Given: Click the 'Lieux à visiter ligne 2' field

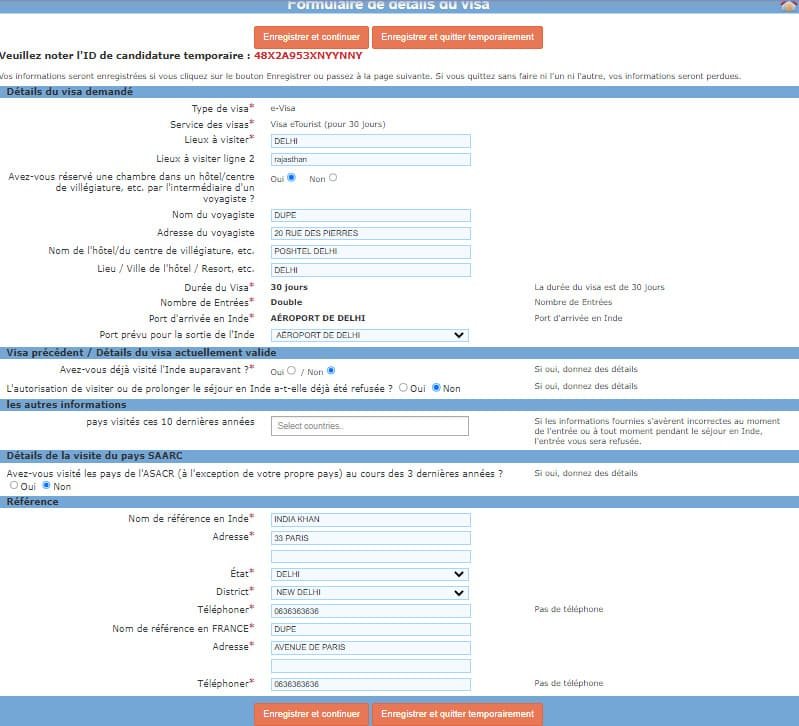Looking at the screenshot, I should coord(371,159).
